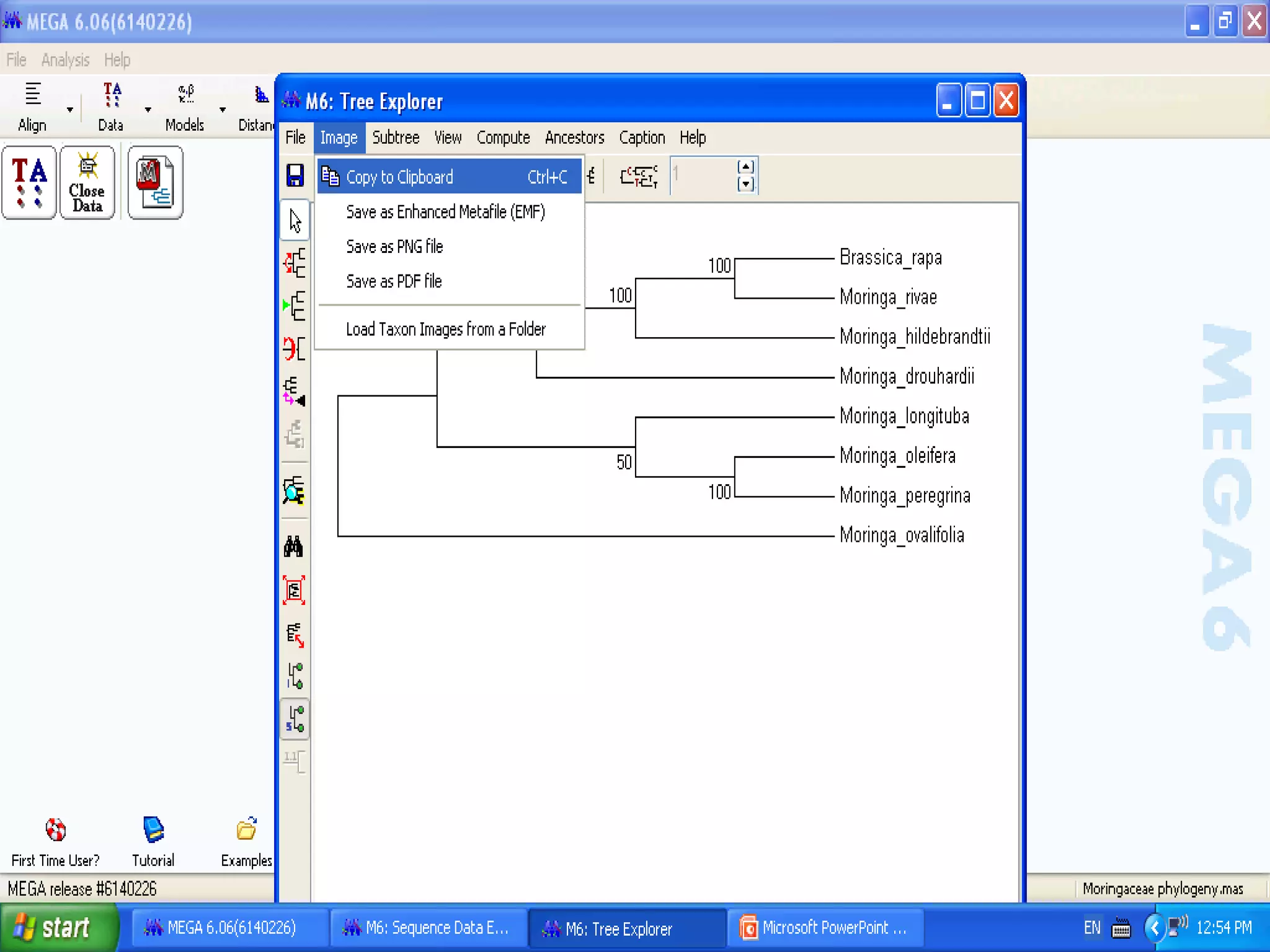Decrease the toolbar spinner value
This screenshot has height=952, width=1270.
point(746,184)
